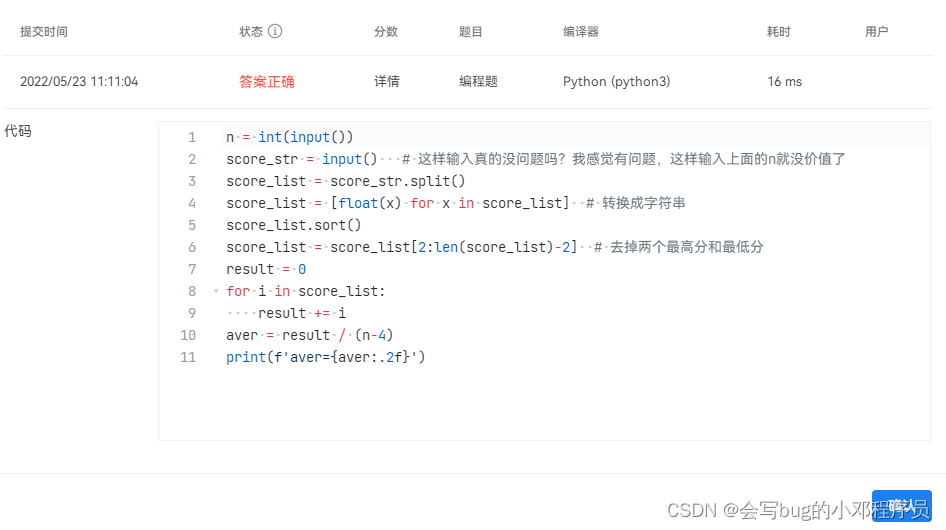Viewport: 946px width, 530px height.
Task: Click the 编程题 problem type cell
Action: [478, 81]
